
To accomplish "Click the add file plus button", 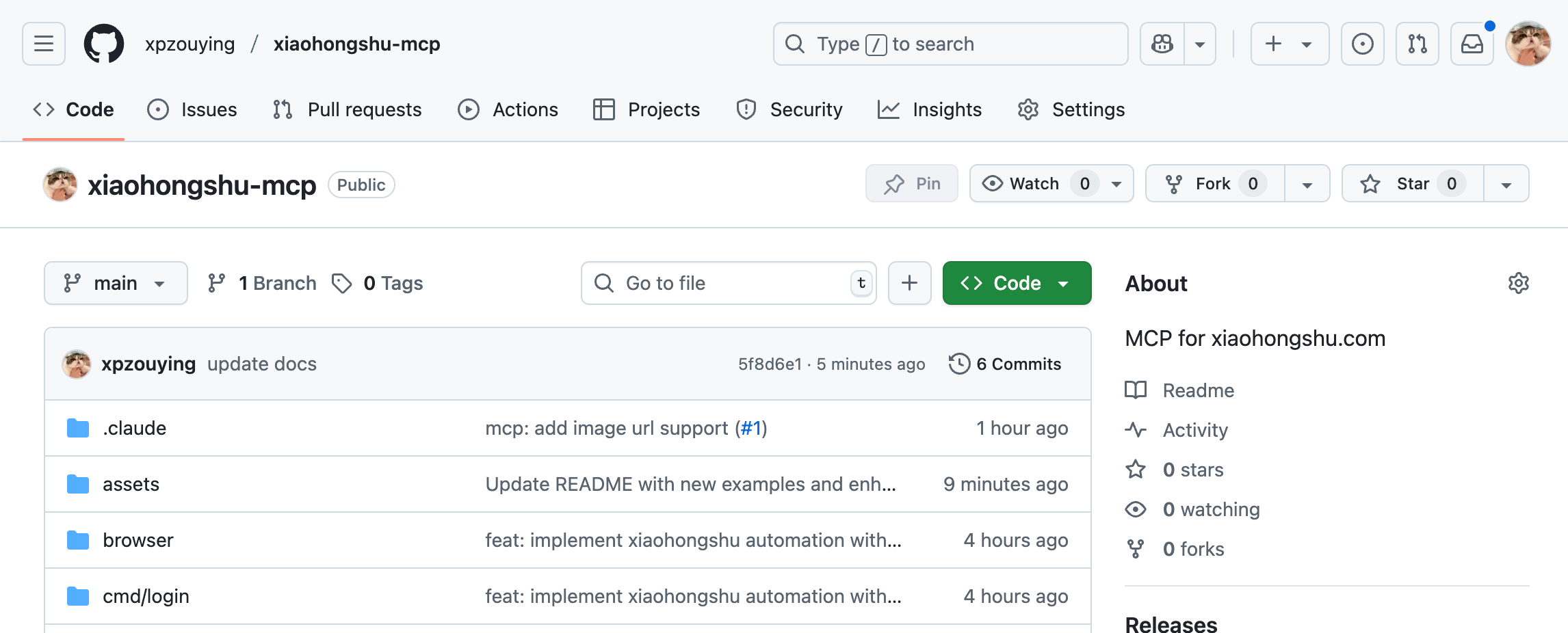I will 909,283.
